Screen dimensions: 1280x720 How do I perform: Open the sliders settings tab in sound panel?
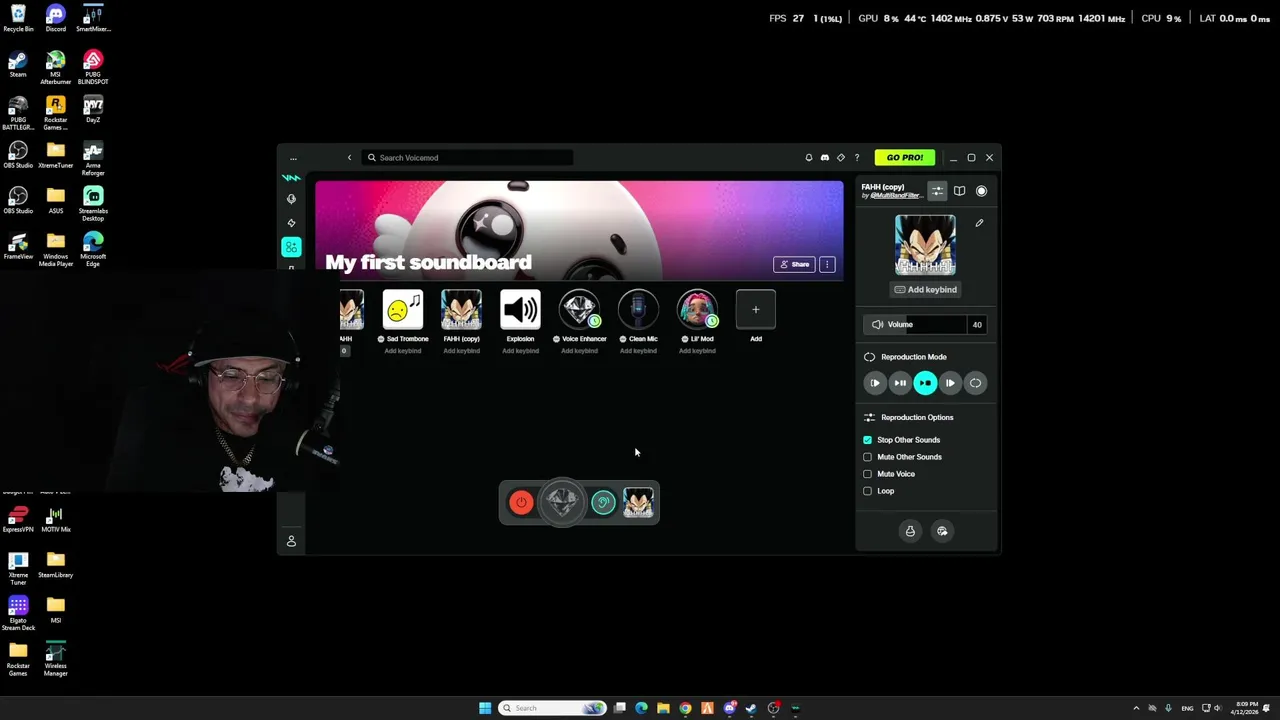tap(937, 191)
